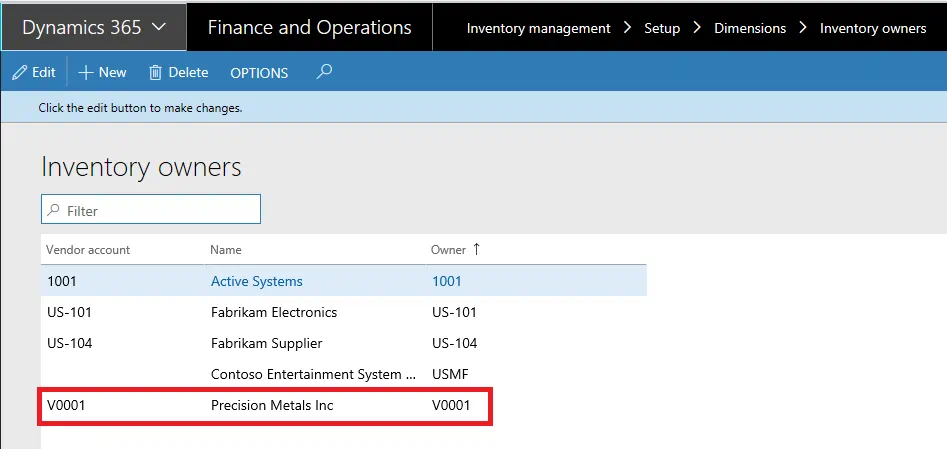Click the Edit pencil button
947x449 pixels.
coord(34,73)
